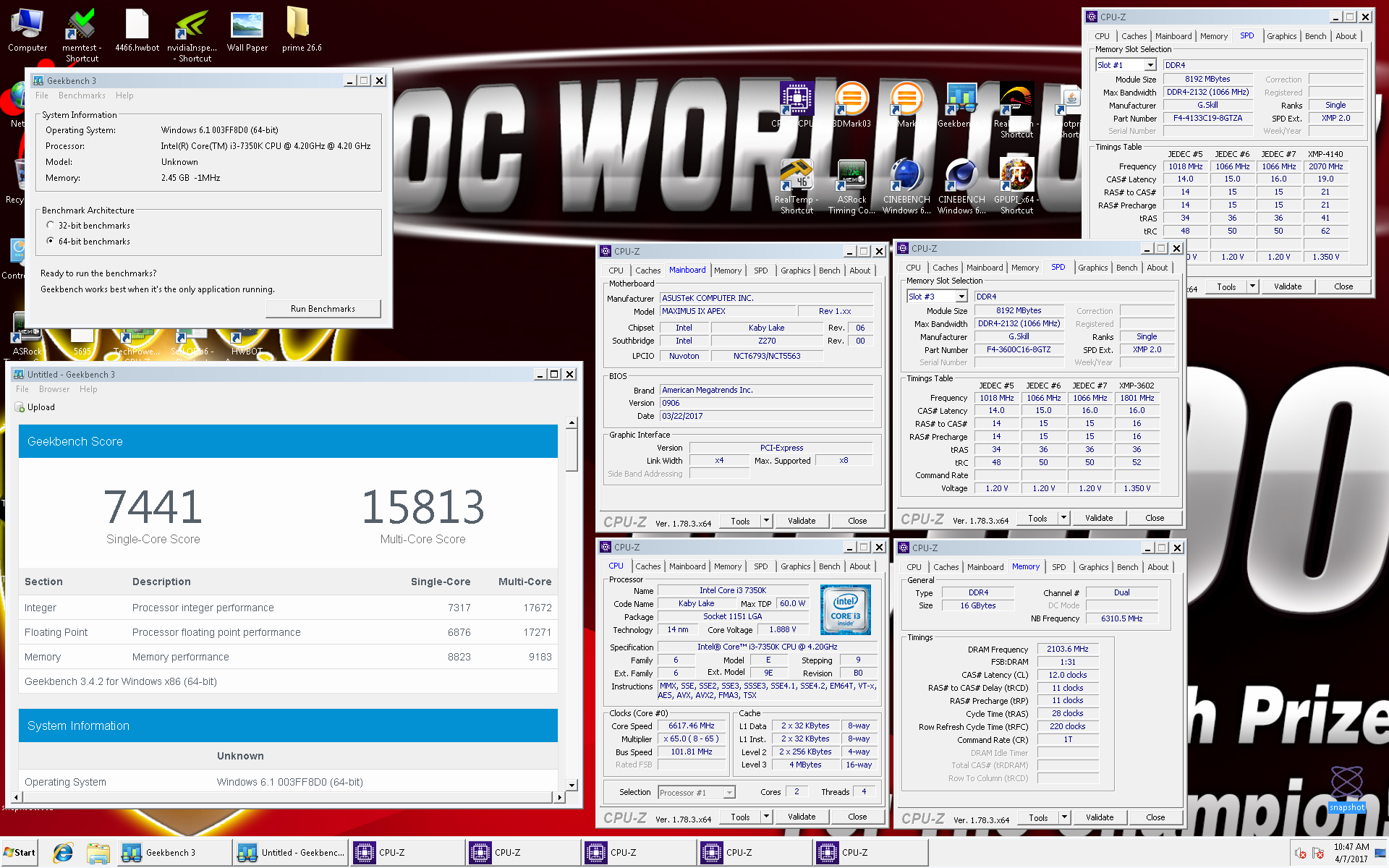The width and height of the screenshot is (1389, 868).
Task: Click the Part Number field F4-3600C16-8GTZ
Action: [x=1019, y=349]
